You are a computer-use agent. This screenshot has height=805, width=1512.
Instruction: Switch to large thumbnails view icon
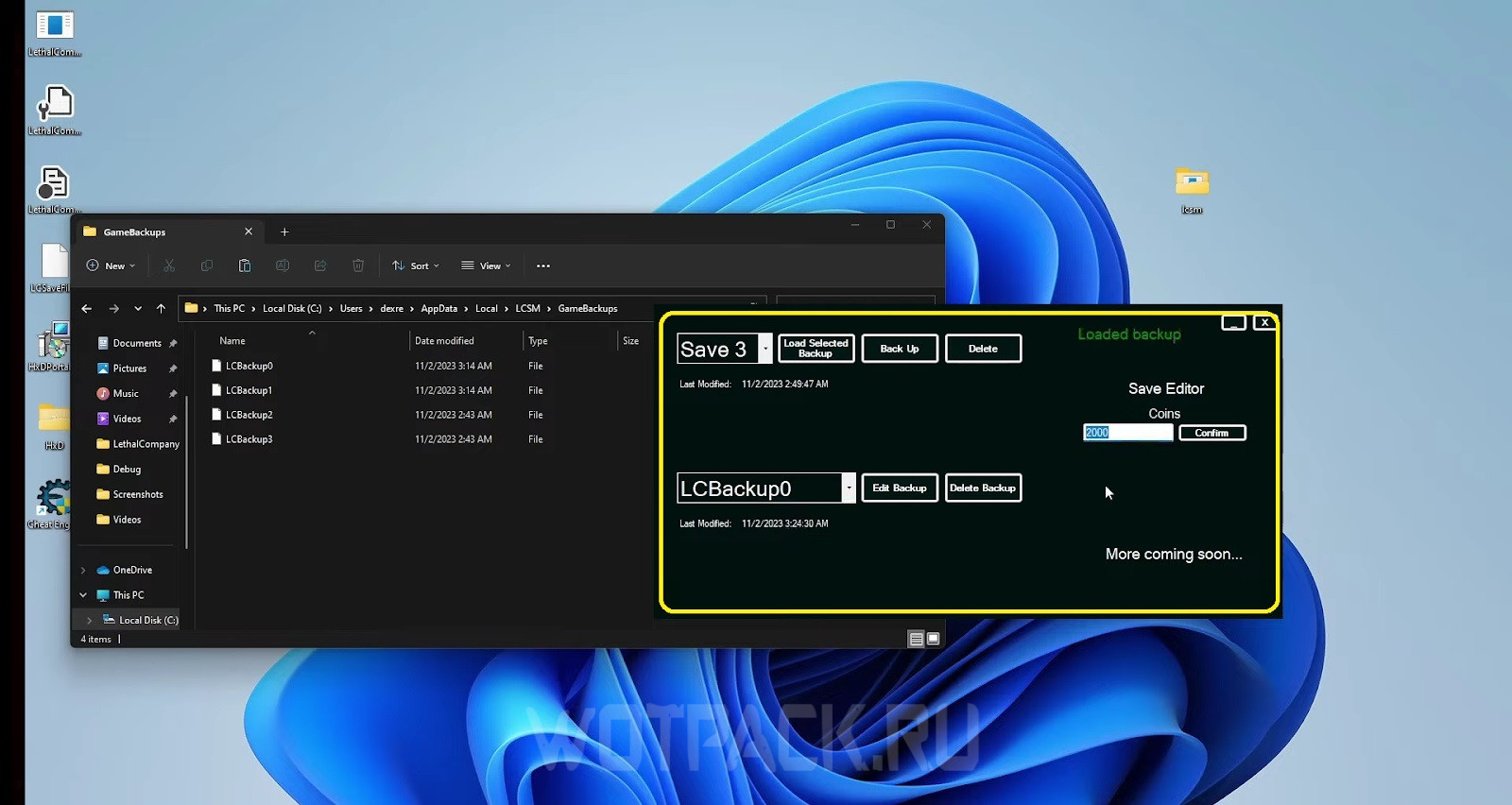(934, 640)
